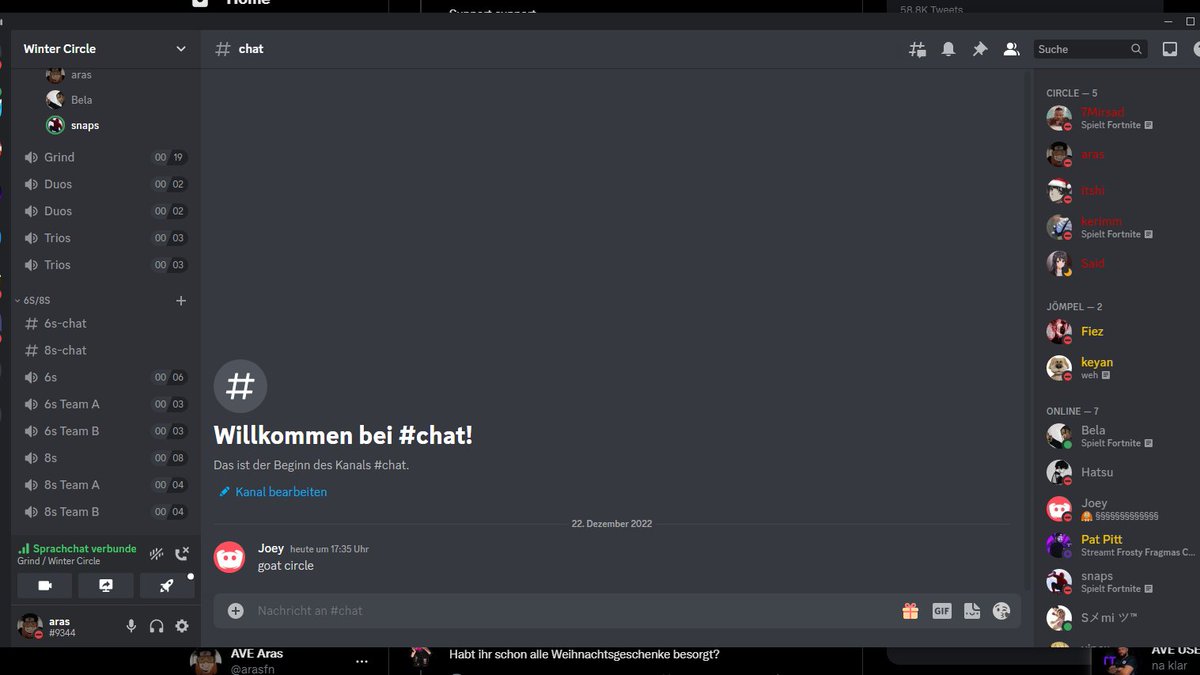Open the Winter Circle server dropdown
The image size is (1200, 675).
[105, 48]
